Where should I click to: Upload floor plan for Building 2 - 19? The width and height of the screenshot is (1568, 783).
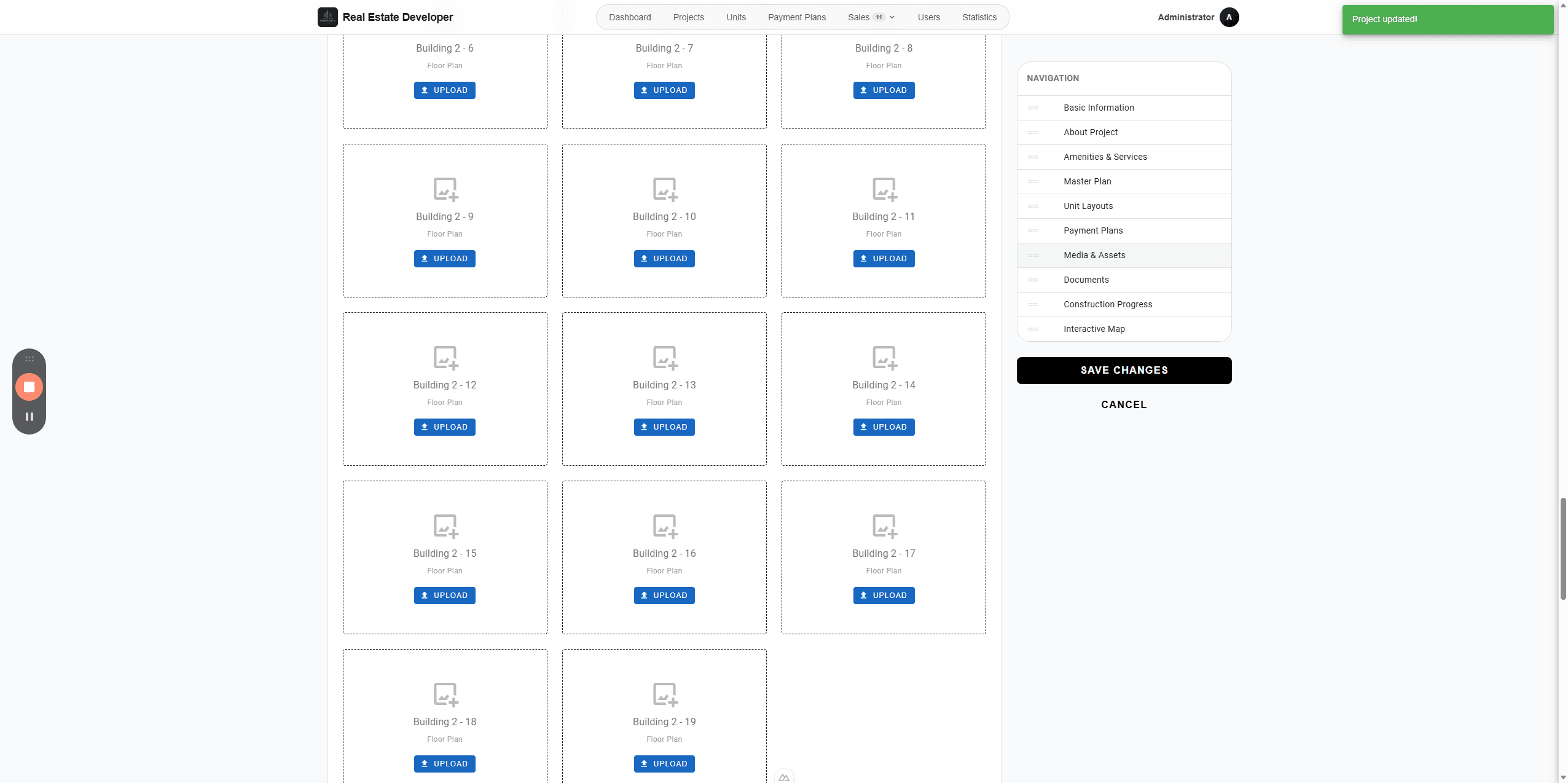point(664,764)
